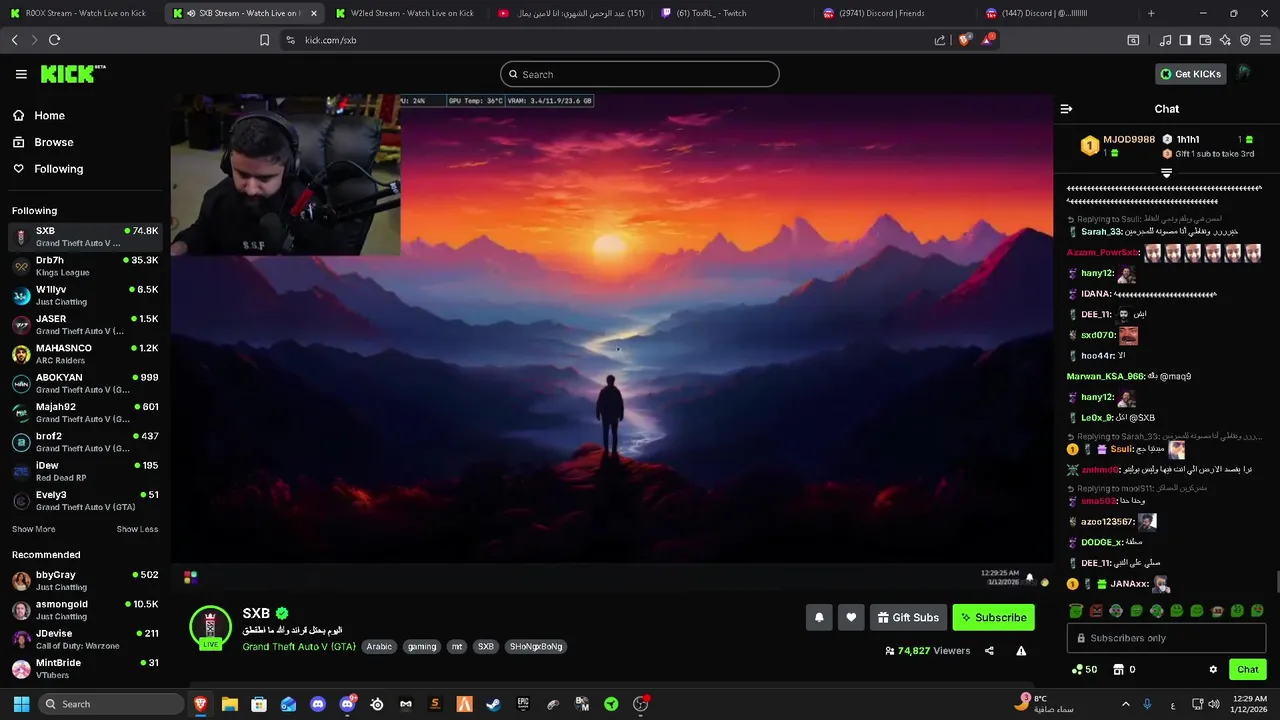This screenshot has width=1280, height=720.
Task: Open Brave VPN shield icon
Action: click(x=1245, y=40)
